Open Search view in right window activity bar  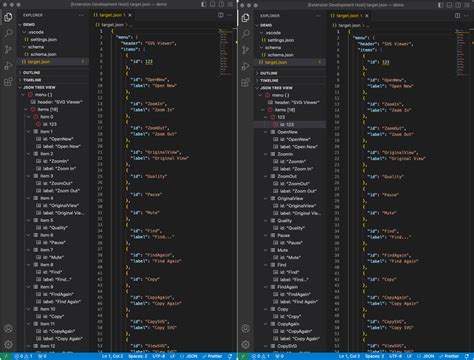246,34
